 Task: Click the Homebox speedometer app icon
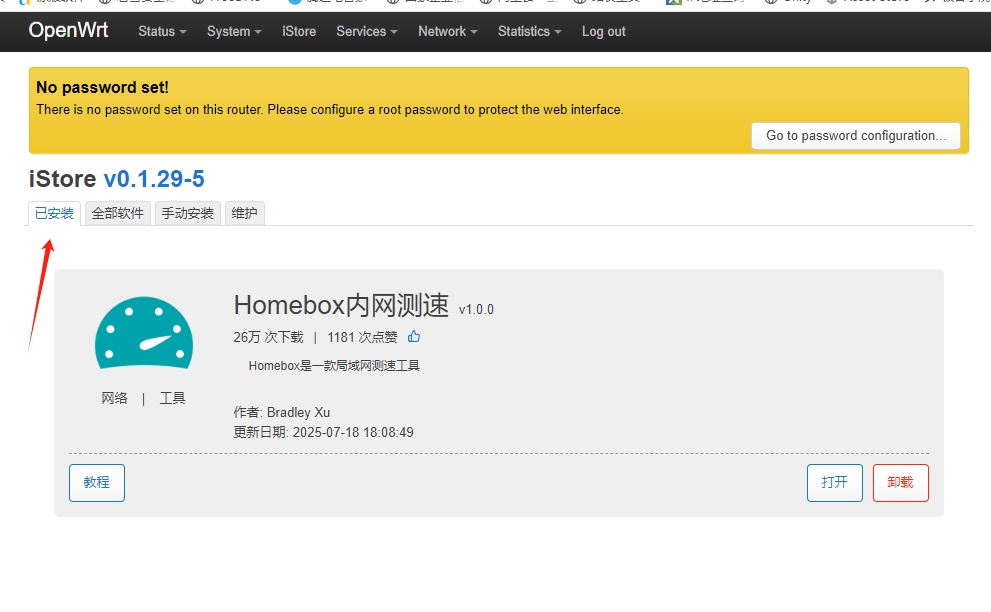click(x=143, y=333)
